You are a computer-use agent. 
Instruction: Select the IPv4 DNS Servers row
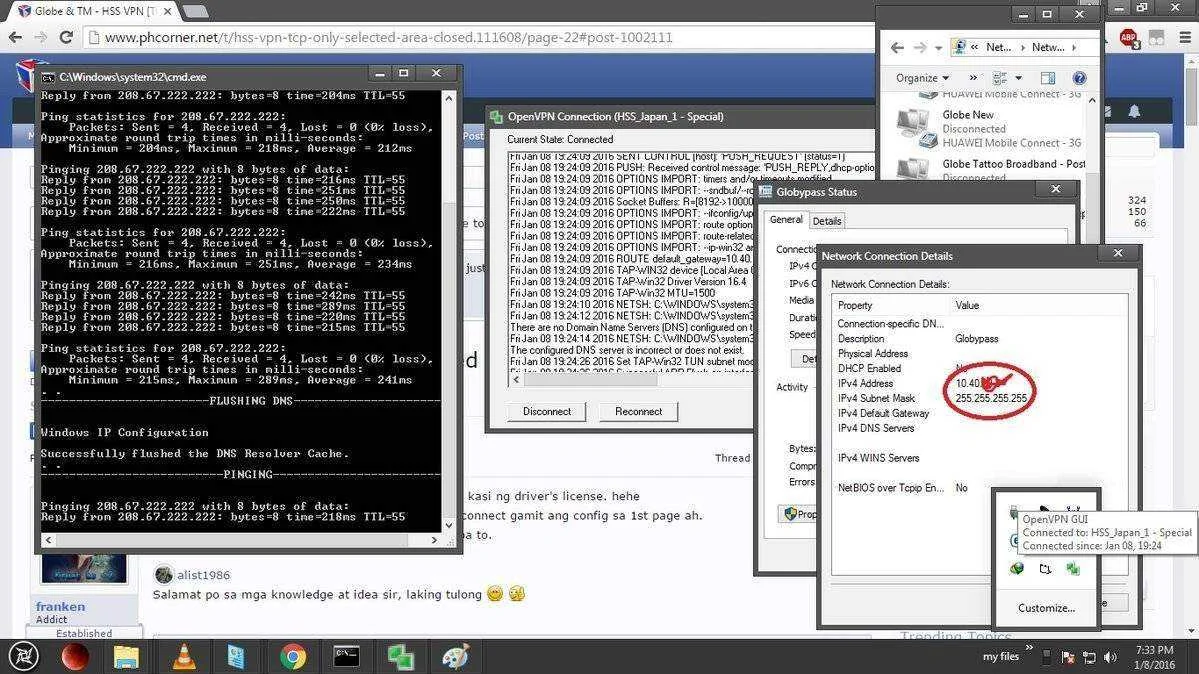[x=979, y=428]
